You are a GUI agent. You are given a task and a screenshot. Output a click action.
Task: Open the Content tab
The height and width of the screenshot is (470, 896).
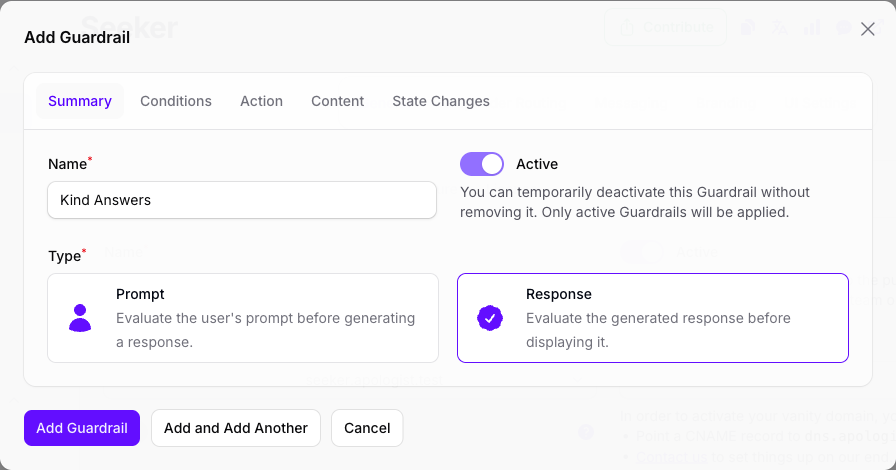coord(337,101)
